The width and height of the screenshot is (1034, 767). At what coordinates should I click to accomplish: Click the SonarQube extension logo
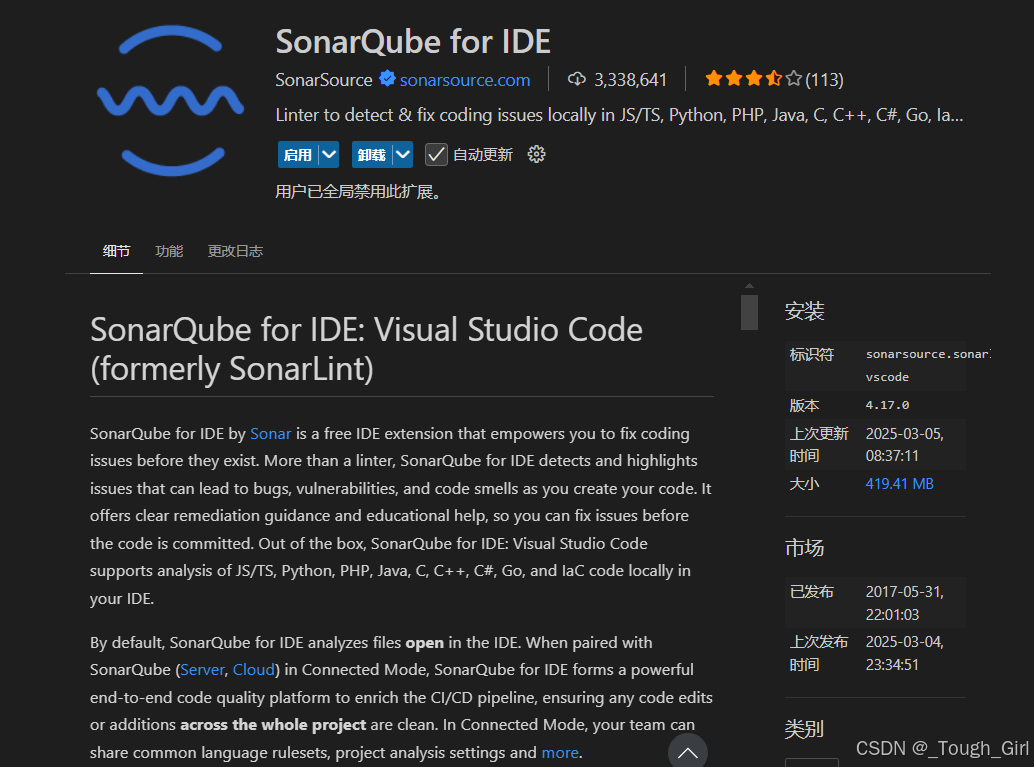coord(171,100)
